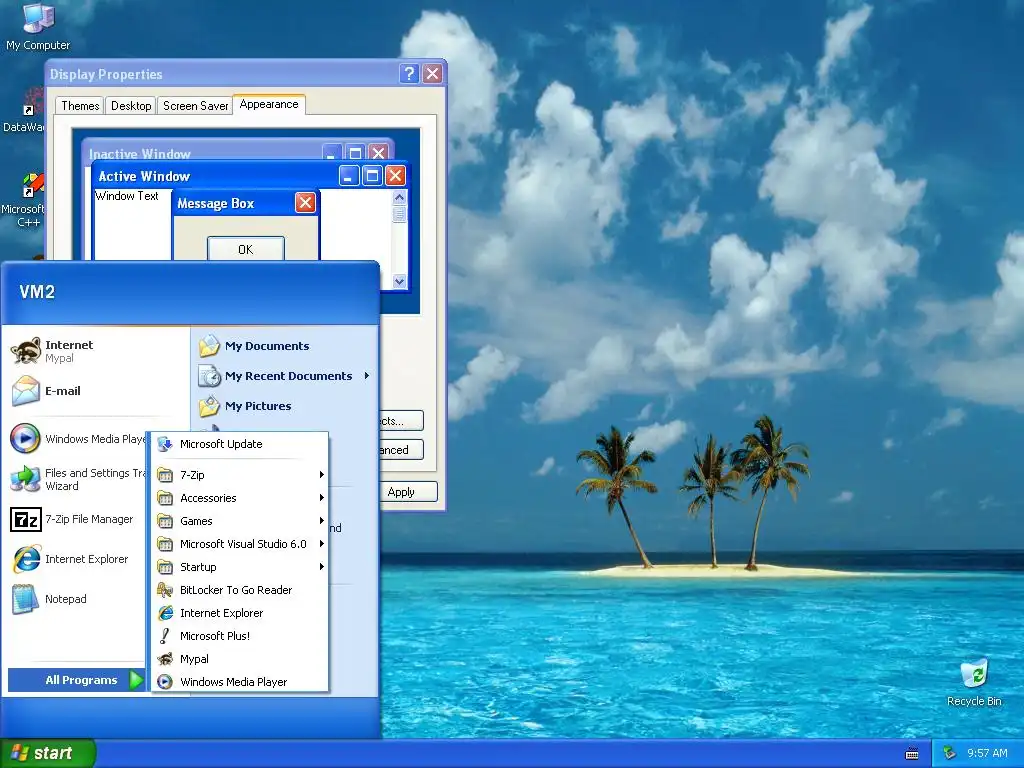
Task: Expand My Recent Documents submenu
Action: click(284, 376)
